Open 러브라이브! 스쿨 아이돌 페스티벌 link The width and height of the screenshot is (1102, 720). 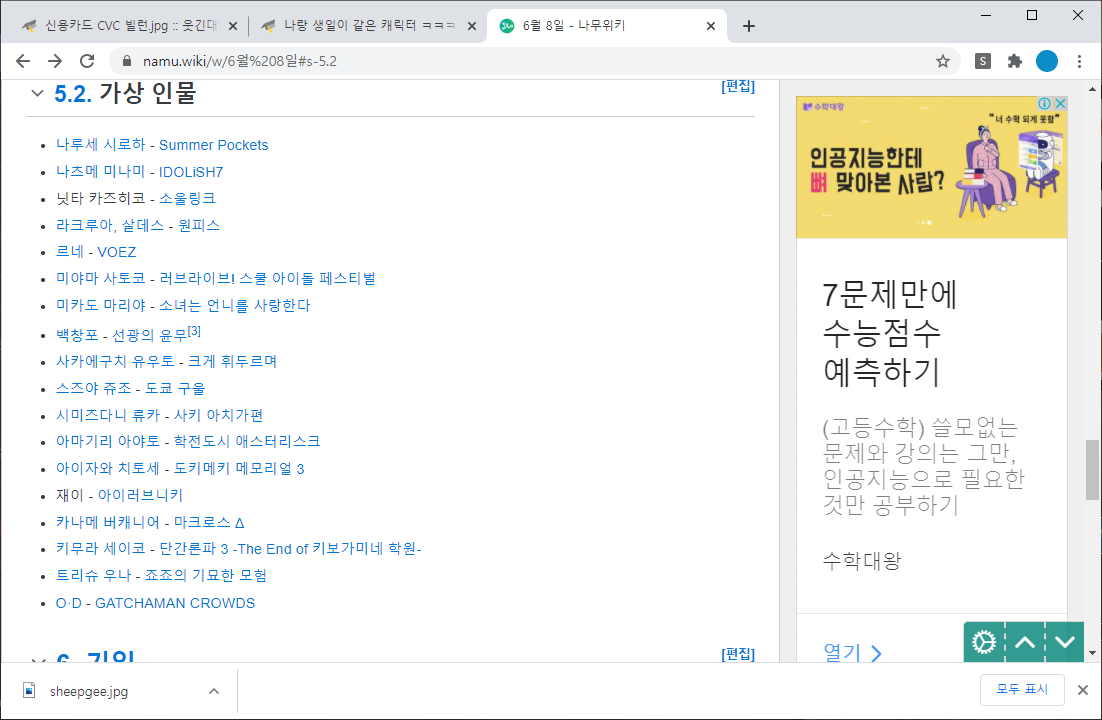click(268, 278)
